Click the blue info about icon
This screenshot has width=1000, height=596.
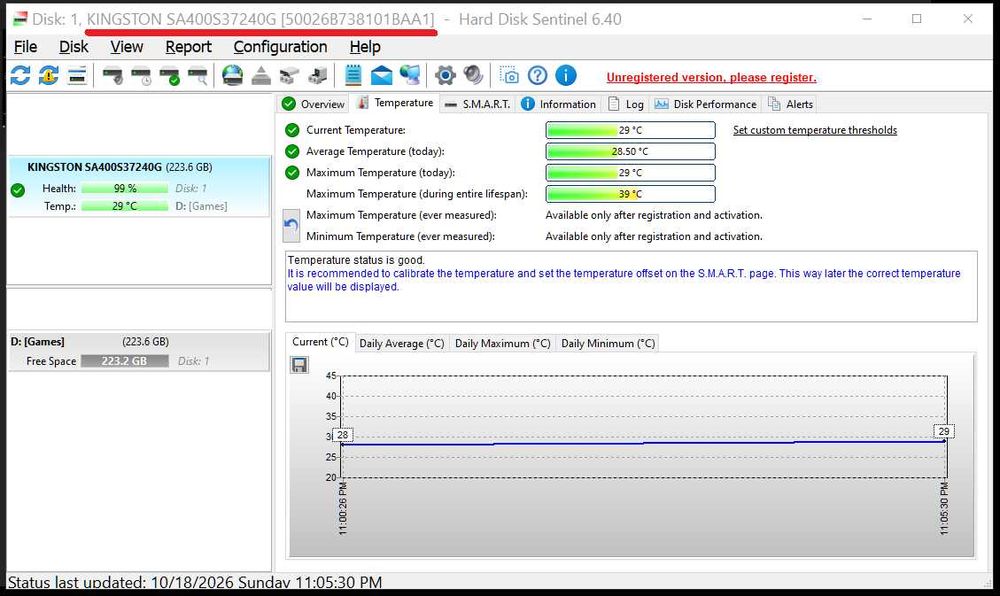point(566,75)
